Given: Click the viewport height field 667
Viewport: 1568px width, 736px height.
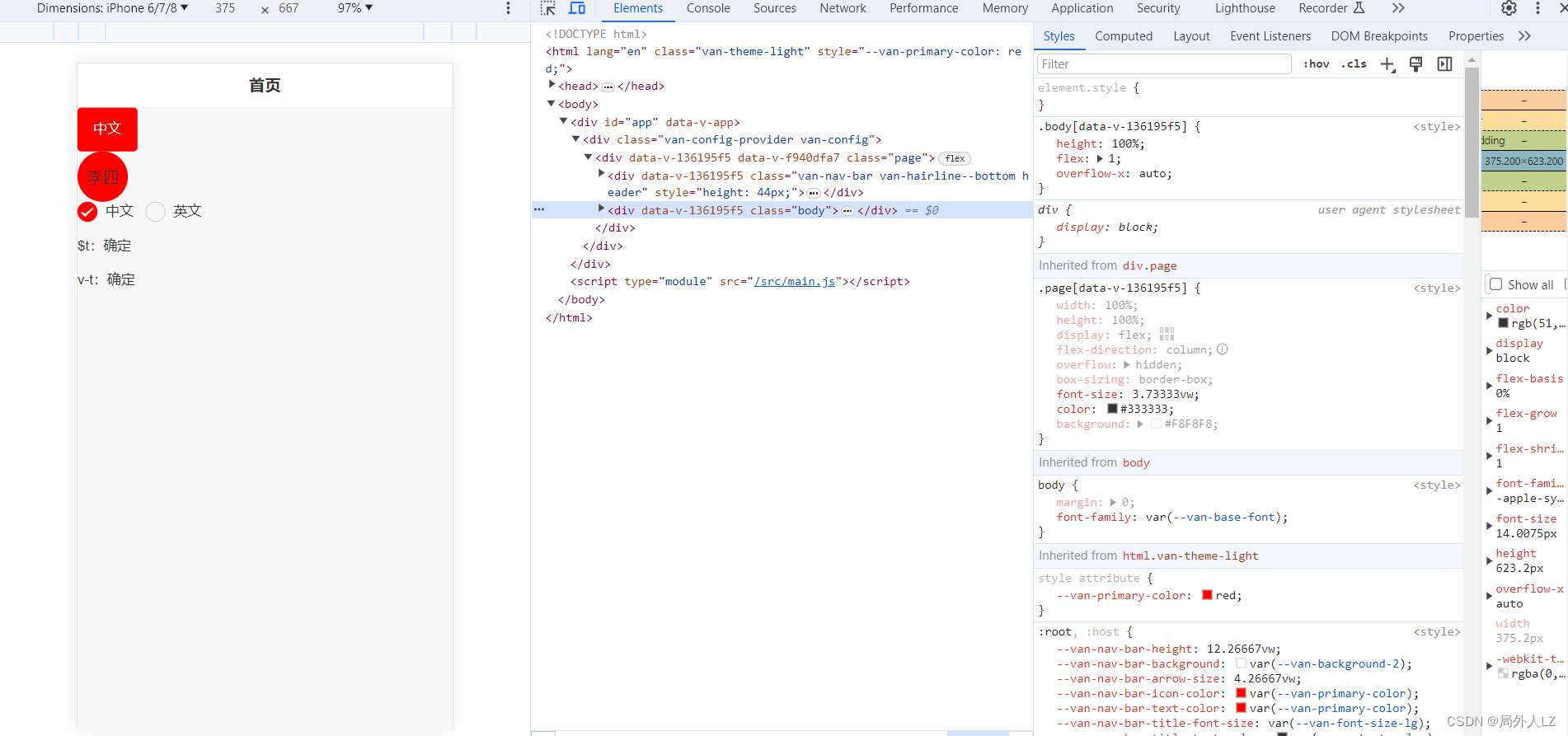Looking at the screenshot, I should pos(289,8).
